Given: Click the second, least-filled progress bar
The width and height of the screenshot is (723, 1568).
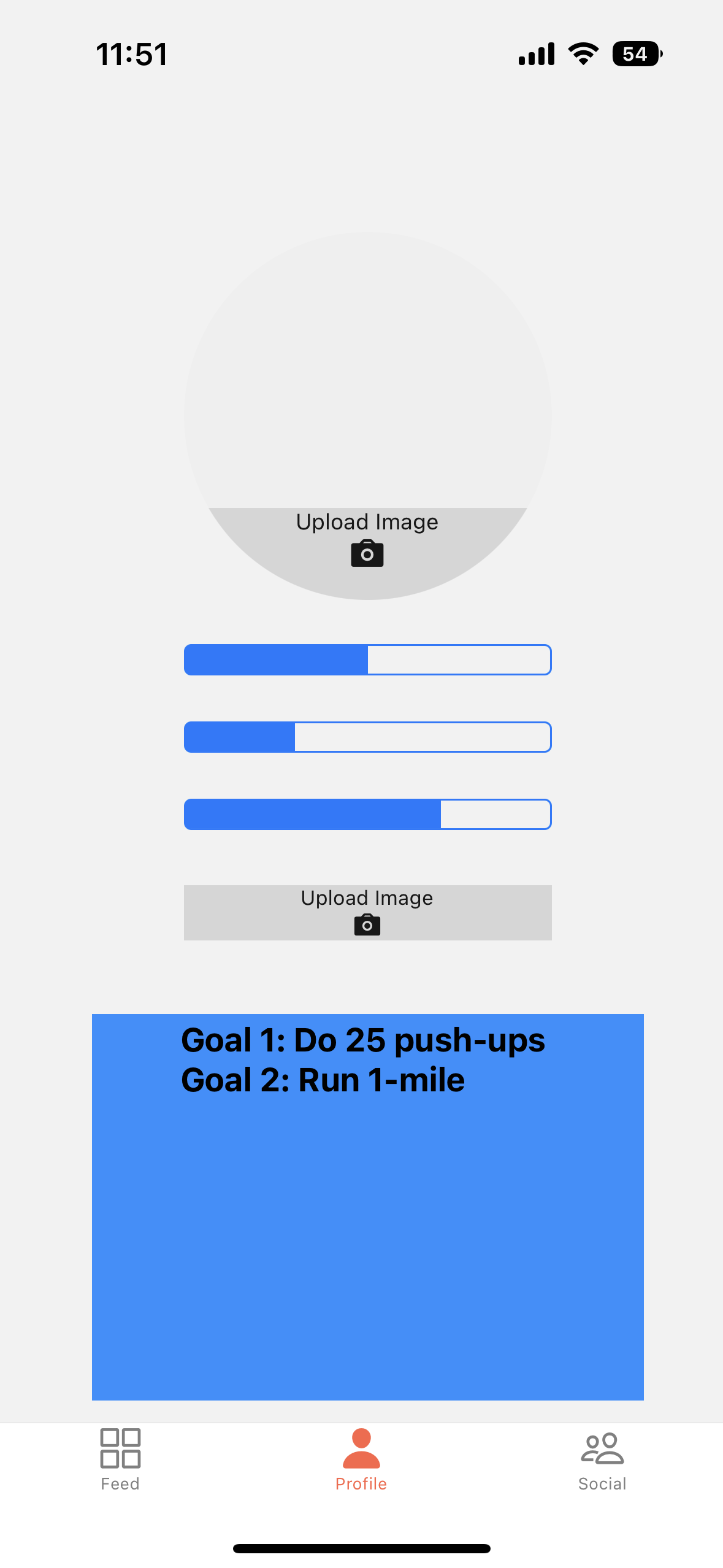Looking at the screenshot, I should pos(368,737).
